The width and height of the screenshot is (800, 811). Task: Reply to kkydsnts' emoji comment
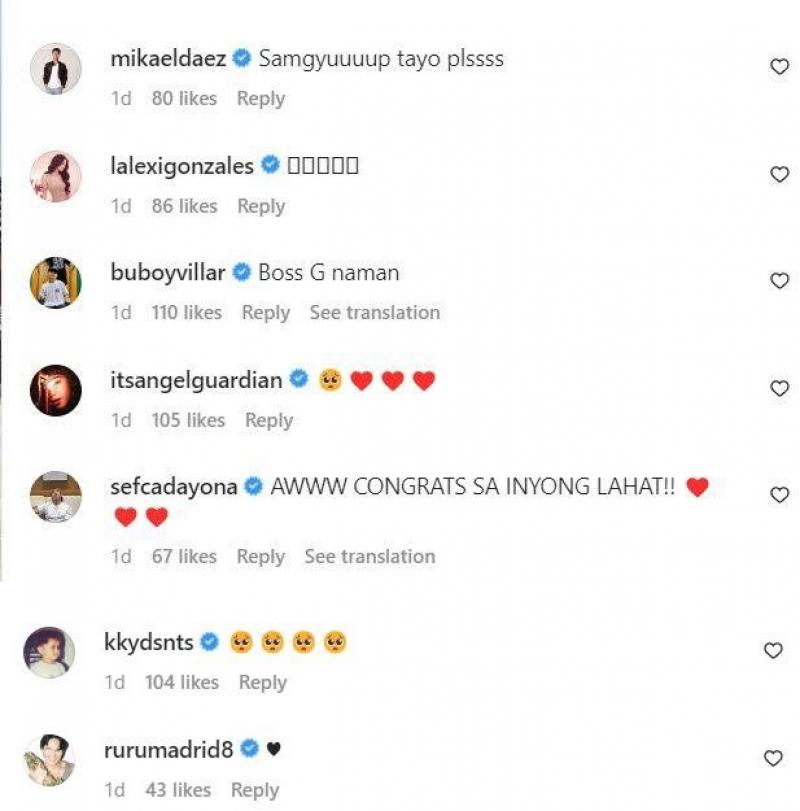tap(262, 682)
